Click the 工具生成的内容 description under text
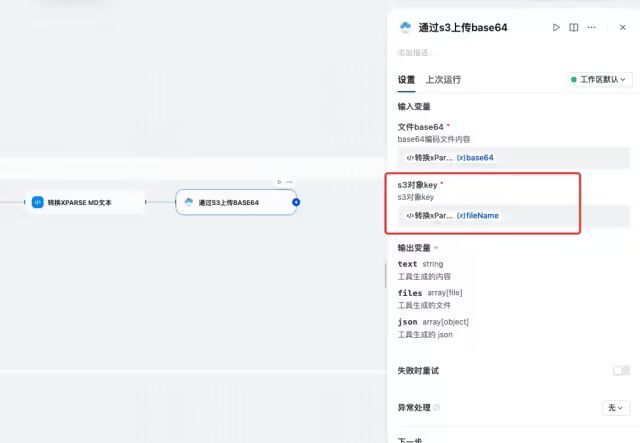 (424, 276)
